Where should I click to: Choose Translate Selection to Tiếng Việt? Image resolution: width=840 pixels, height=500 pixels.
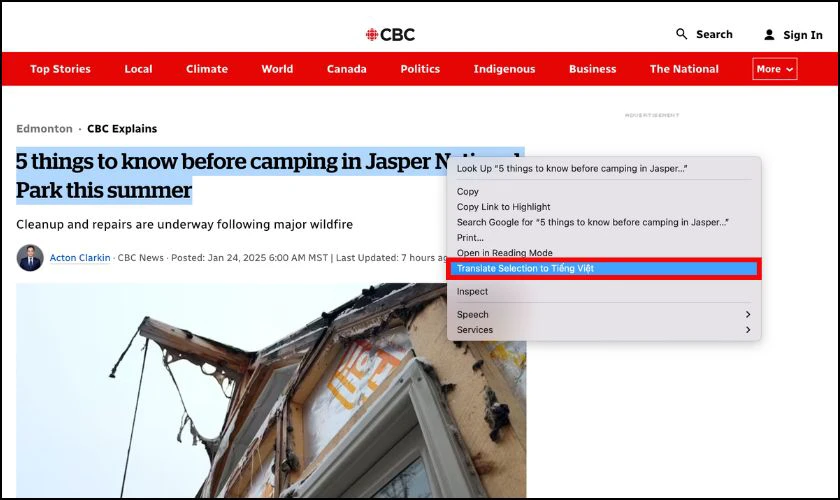pyautogui.click(x=604, y=268)
